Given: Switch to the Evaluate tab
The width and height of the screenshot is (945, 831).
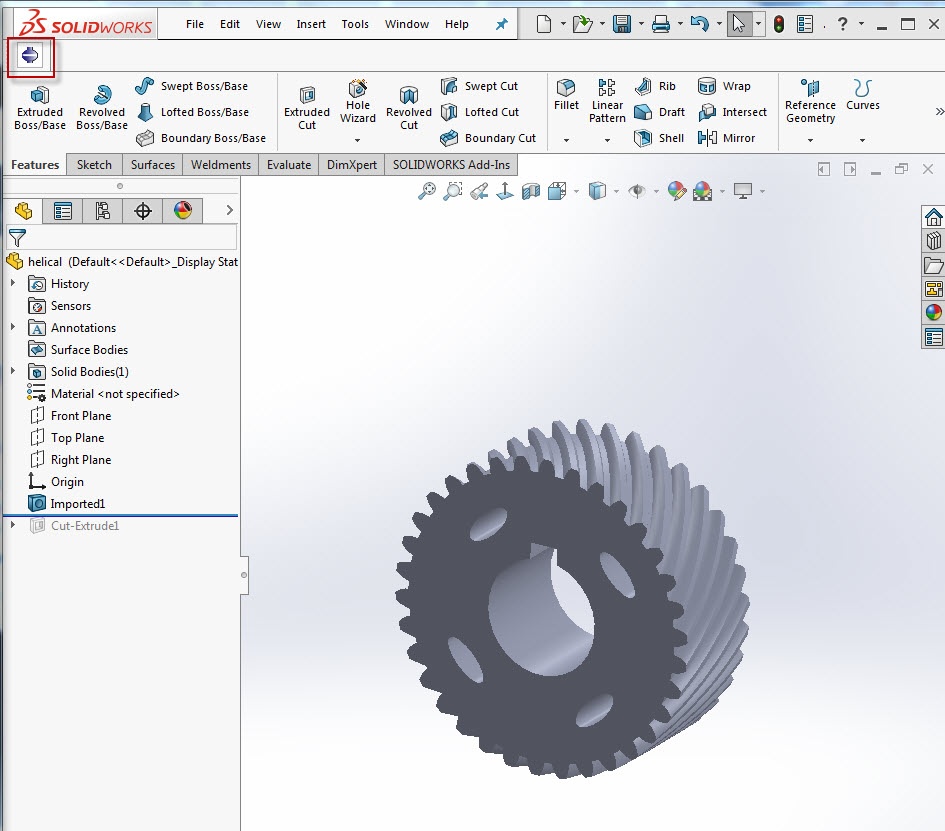Looking at the screenshot, I should pos(288,164).
